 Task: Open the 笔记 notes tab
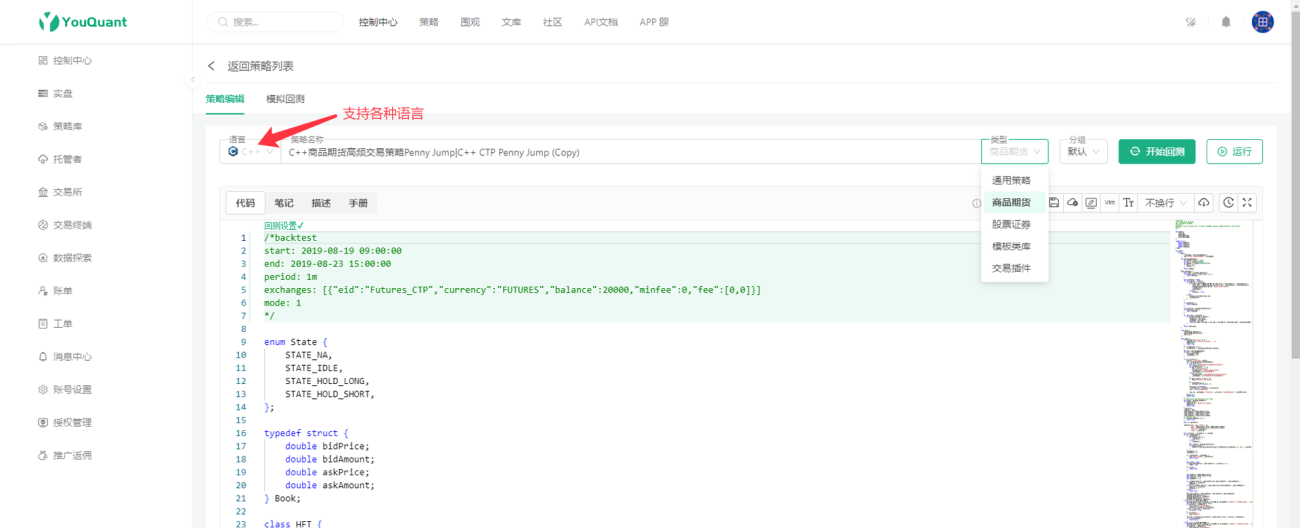[284, 203]
